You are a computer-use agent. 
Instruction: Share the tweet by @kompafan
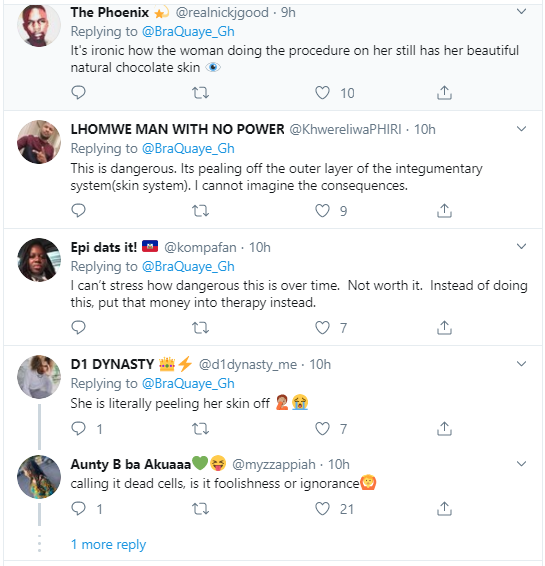(x=444, y=328)
